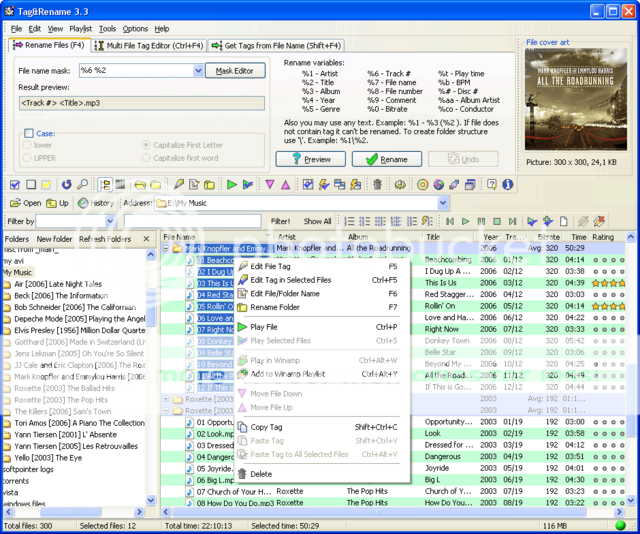Click the trash can delete icon in the toolbar
Image resolution: width=640 pixels, height=534 pixels.
pos(377,185)
